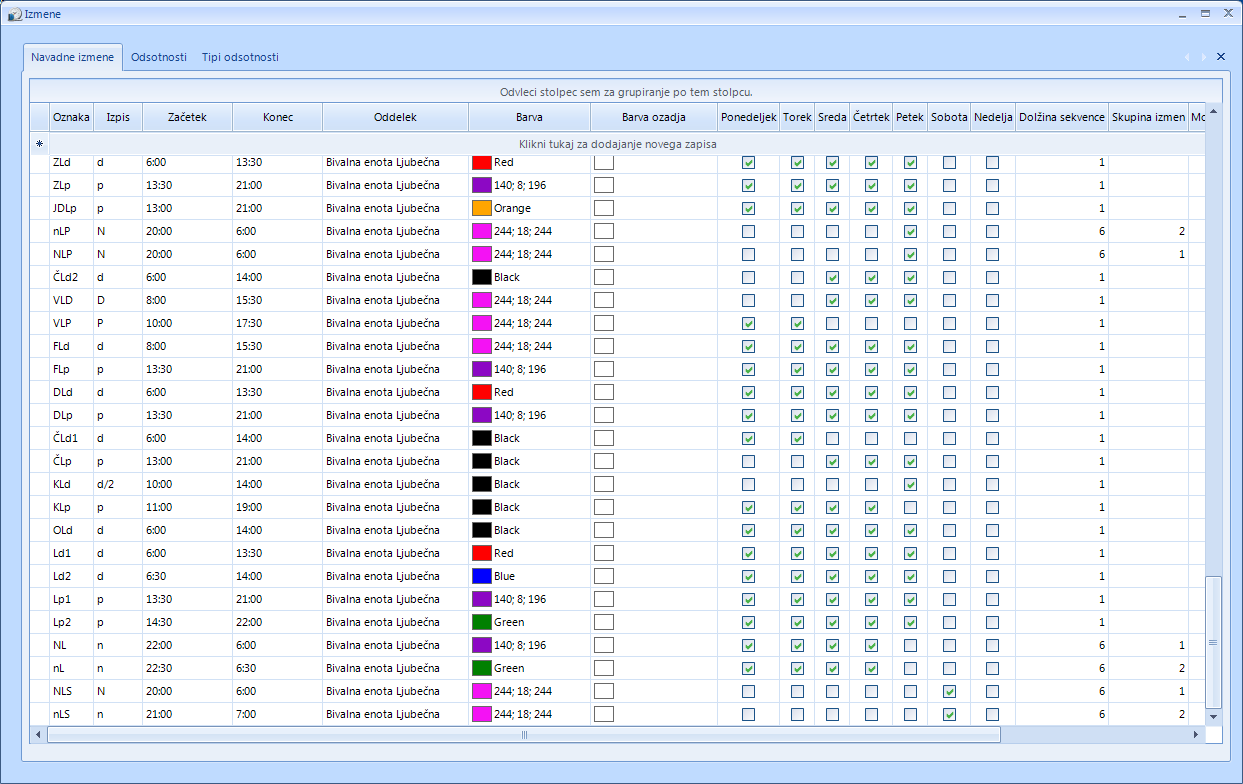Click the Orange color swatch in JDLp row

click(481, 208)
